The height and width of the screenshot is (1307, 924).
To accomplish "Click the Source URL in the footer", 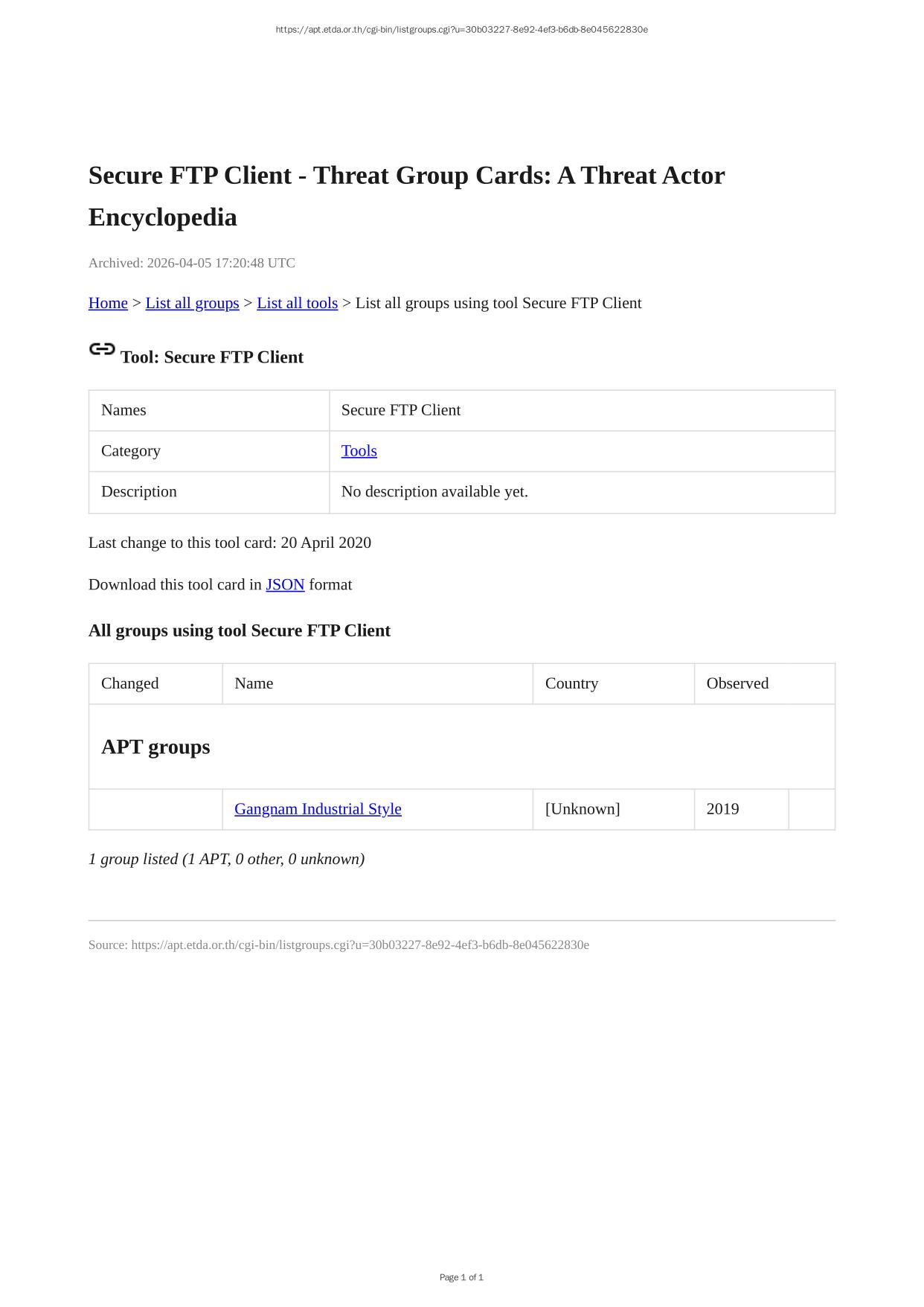I will [359, 945].
